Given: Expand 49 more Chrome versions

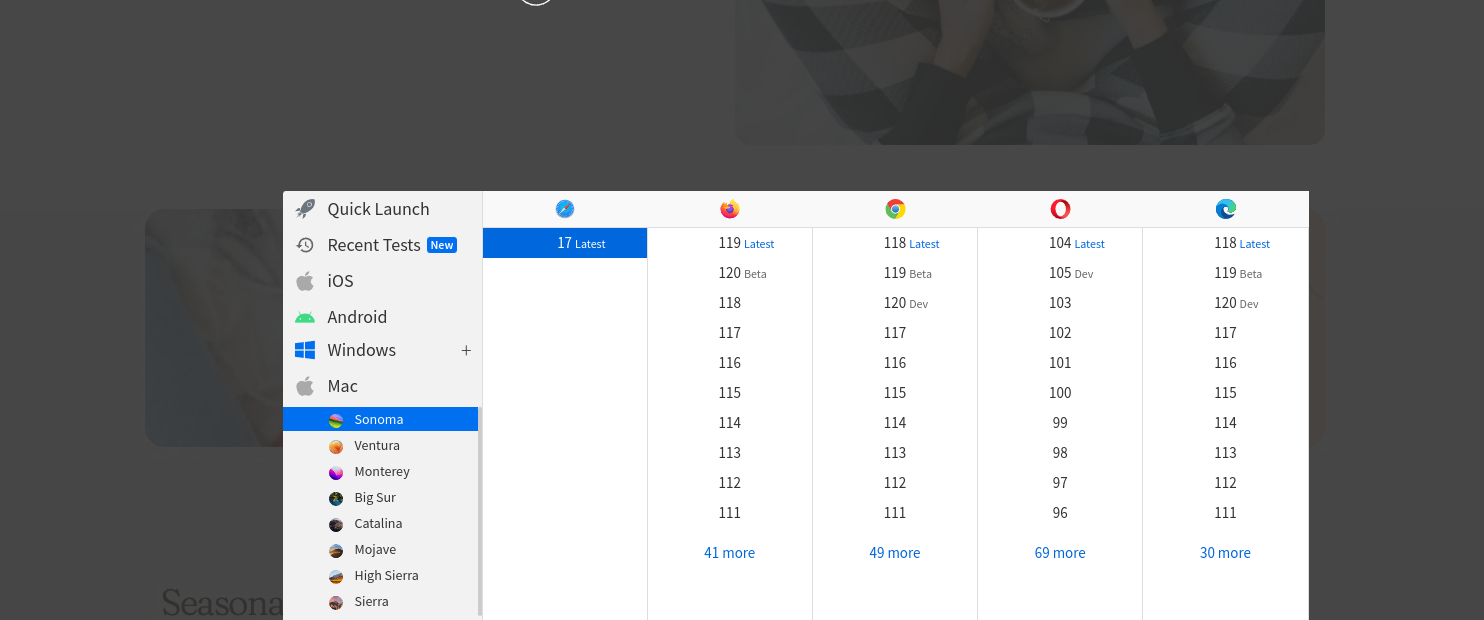Looking at the screenshot, I should click(x=895, y=553).
